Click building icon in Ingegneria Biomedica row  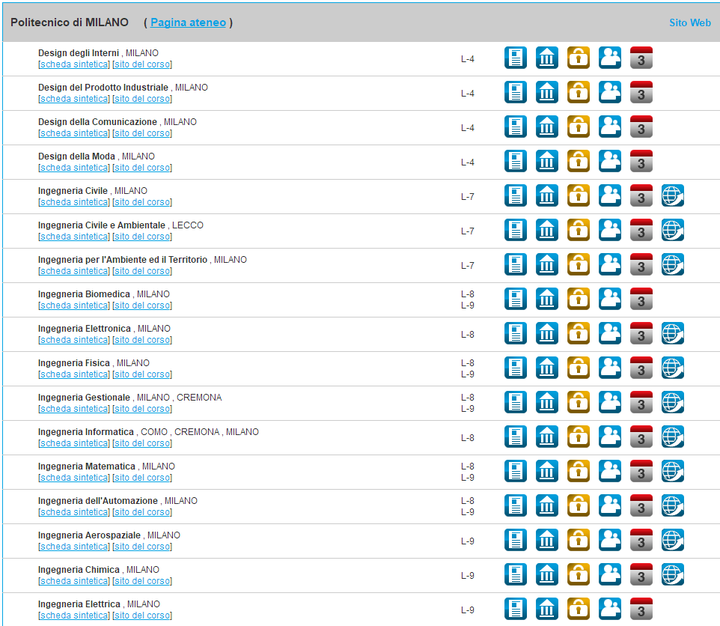click(547, 299)
